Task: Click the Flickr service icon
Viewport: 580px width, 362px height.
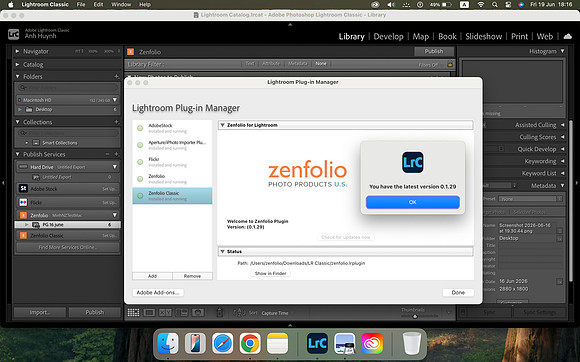Action: [23, 202]
